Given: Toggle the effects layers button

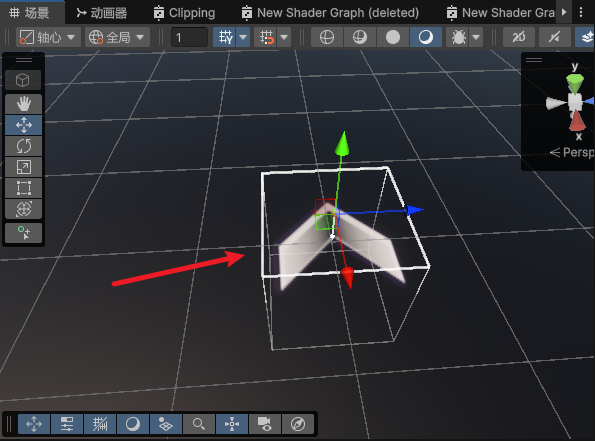Looking at the screenshot, I should coord(586,37).
